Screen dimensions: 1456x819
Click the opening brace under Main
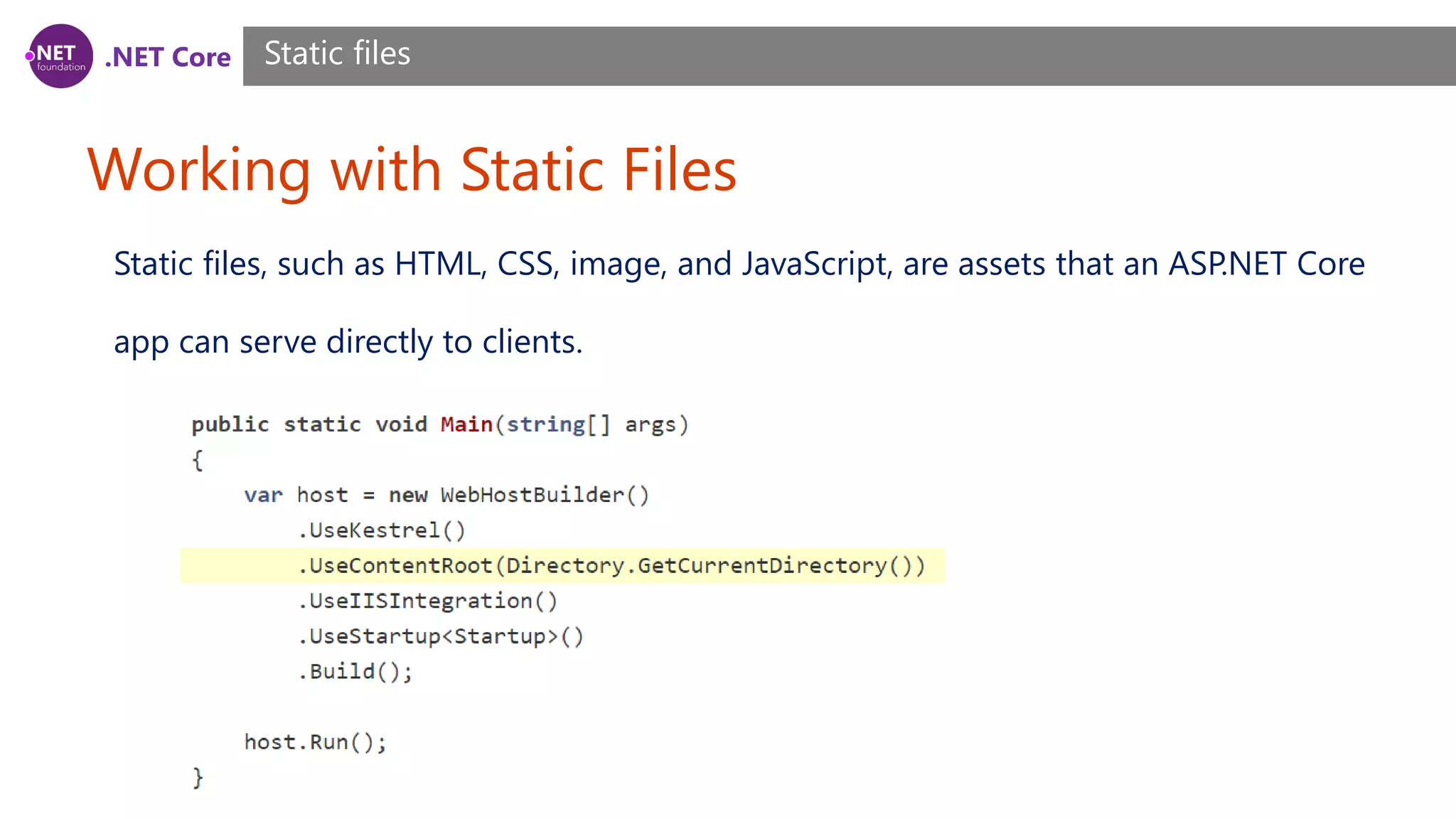[x=198, y=460]
